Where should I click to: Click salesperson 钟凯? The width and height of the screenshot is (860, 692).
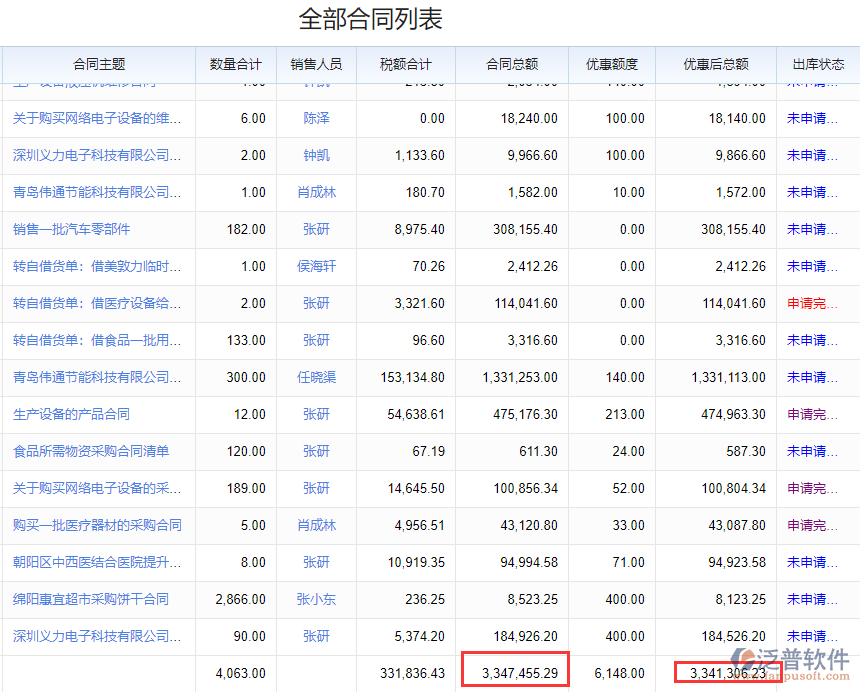pos(316,155)
